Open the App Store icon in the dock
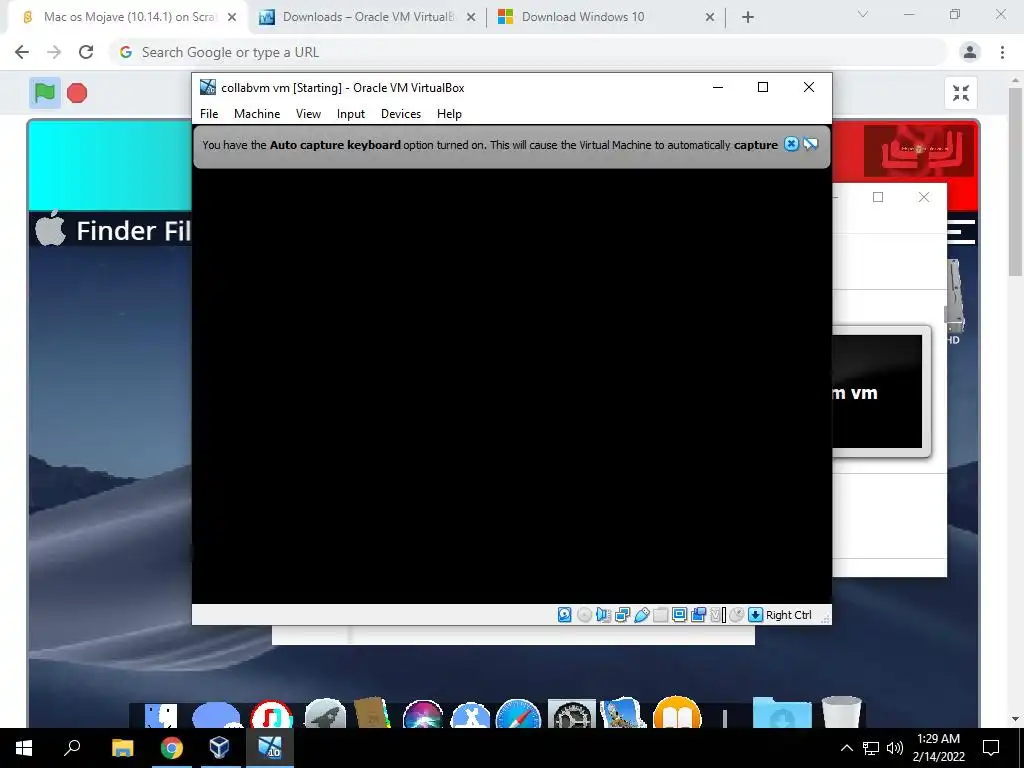 click(x=470, y=716)
